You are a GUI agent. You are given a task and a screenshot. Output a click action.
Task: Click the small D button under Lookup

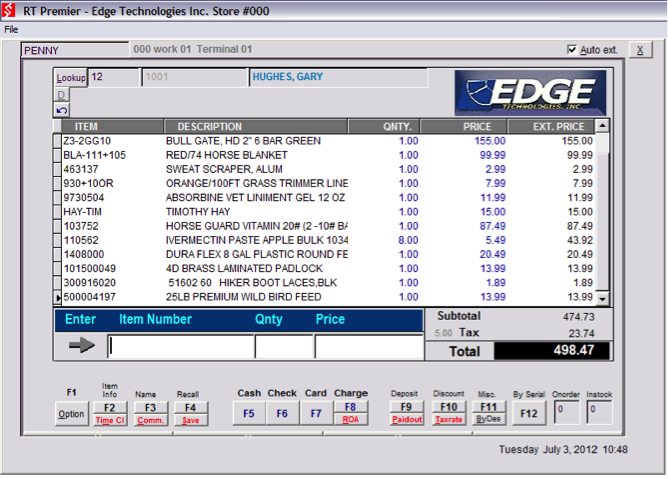(x=60, y=94)
